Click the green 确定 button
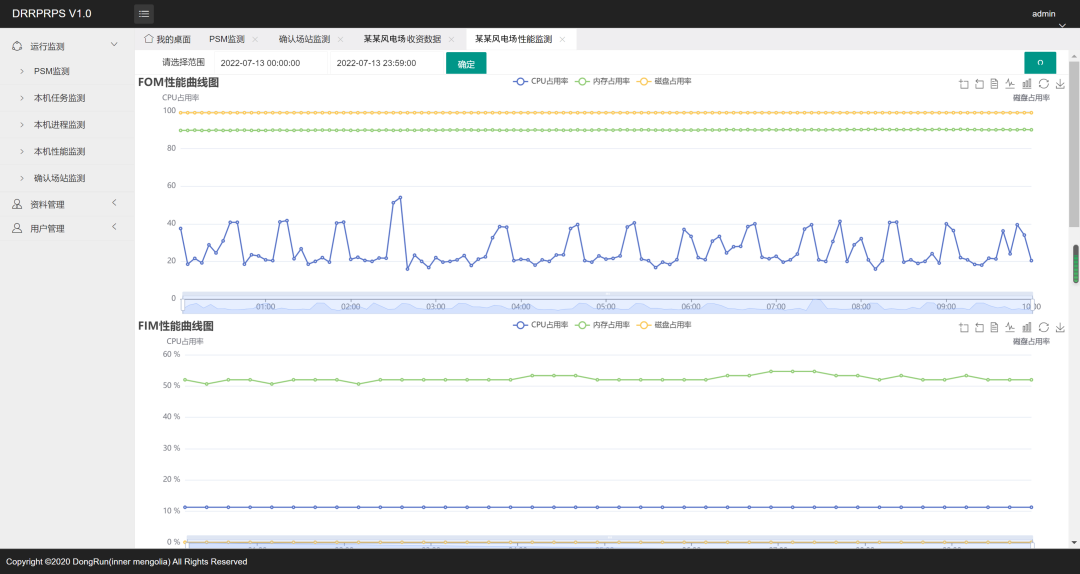The width and height of the screenshot is (1080, 574). pos(466,63)
